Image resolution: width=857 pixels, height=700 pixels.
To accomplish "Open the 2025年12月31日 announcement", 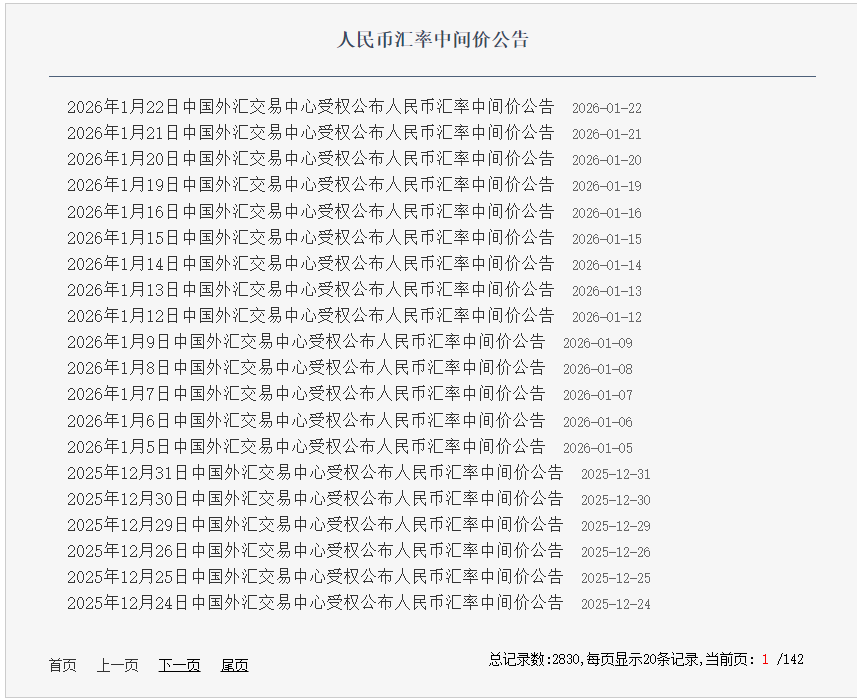I will point(315,473).
